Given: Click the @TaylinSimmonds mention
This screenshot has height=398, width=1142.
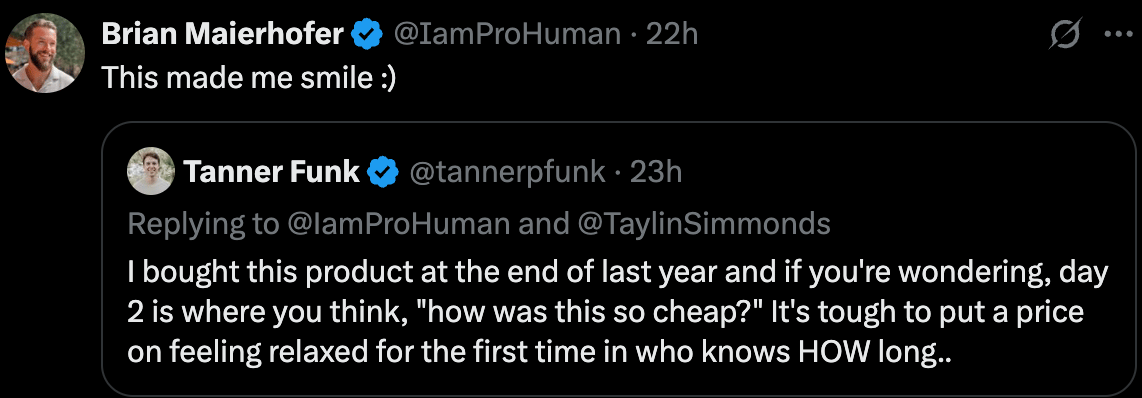Looking at the screenshot, I should pos(704,224).
